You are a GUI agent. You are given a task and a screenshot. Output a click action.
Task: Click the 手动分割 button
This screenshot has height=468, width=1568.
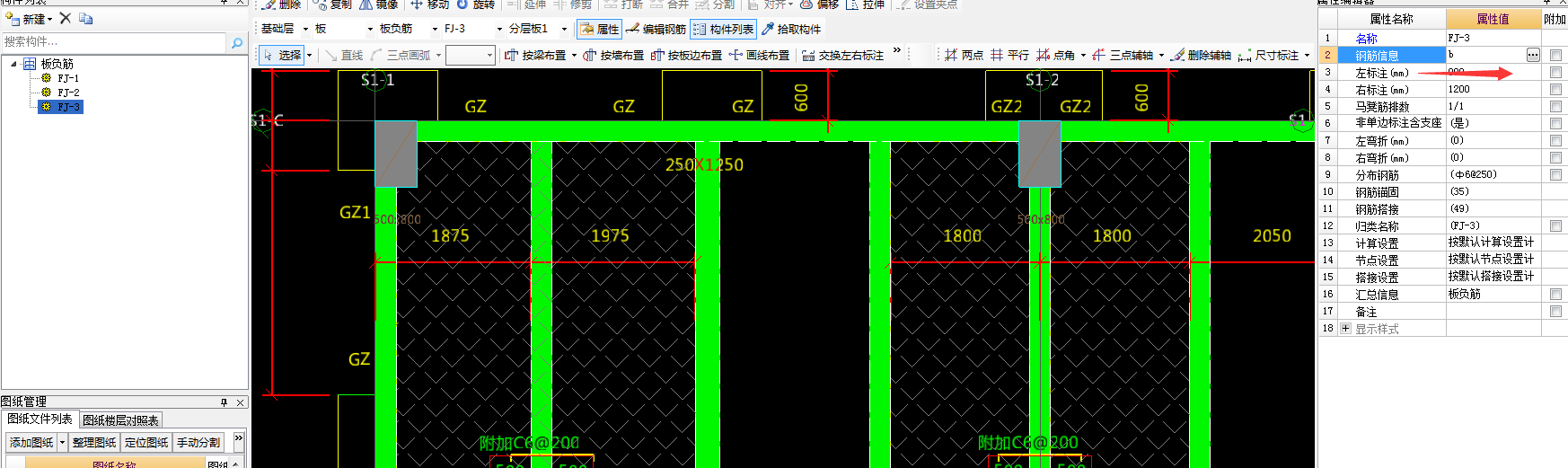[x=198, y=443]
